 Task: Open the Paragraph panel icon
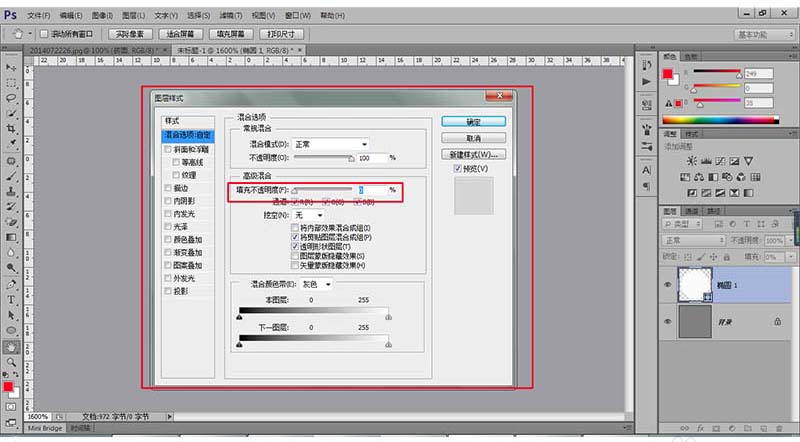[647, 186]
